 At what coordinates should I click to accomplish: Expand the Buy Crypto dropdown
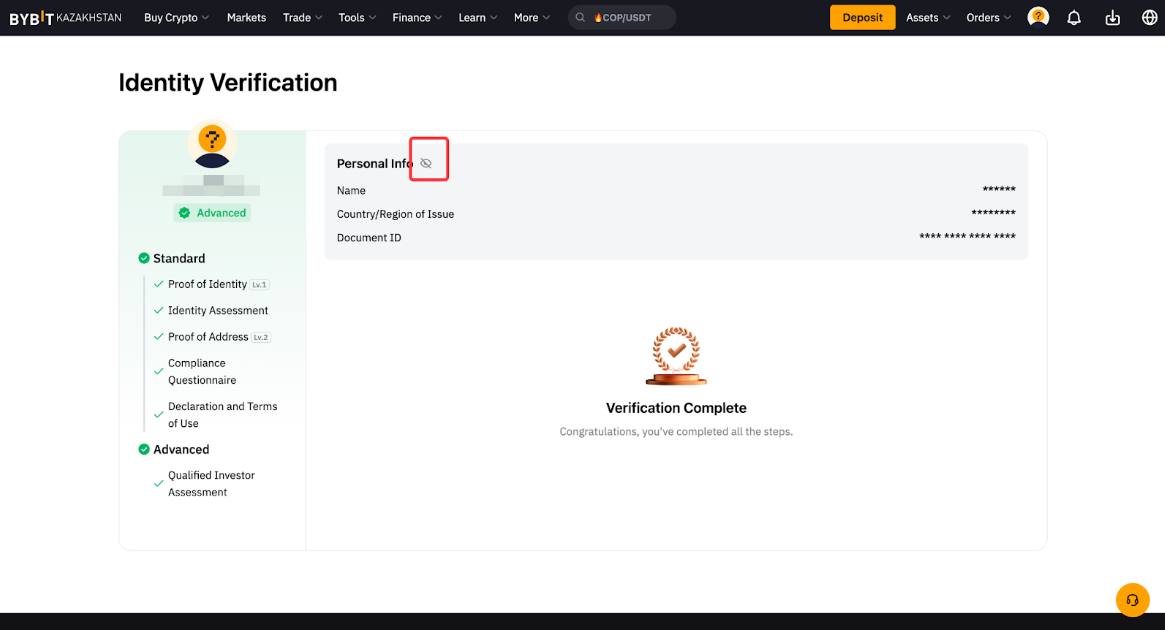176,17
